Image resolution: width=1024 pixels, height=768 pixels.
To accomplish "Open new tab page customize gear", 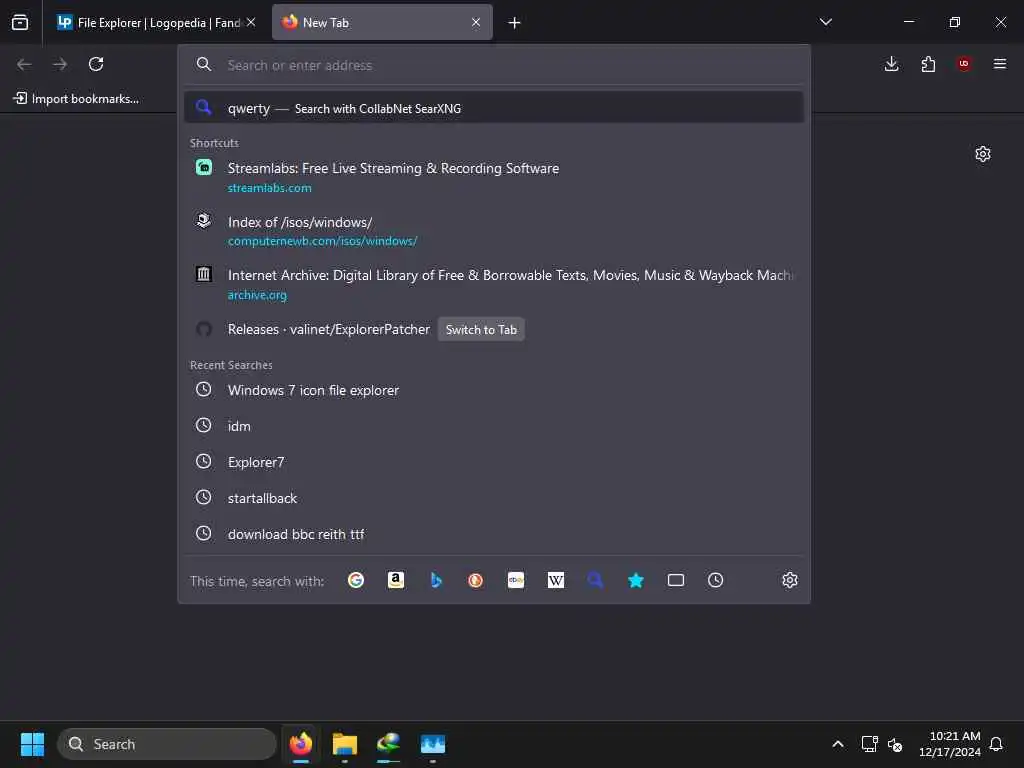I will pyautogui.click(x=983, y=154).
